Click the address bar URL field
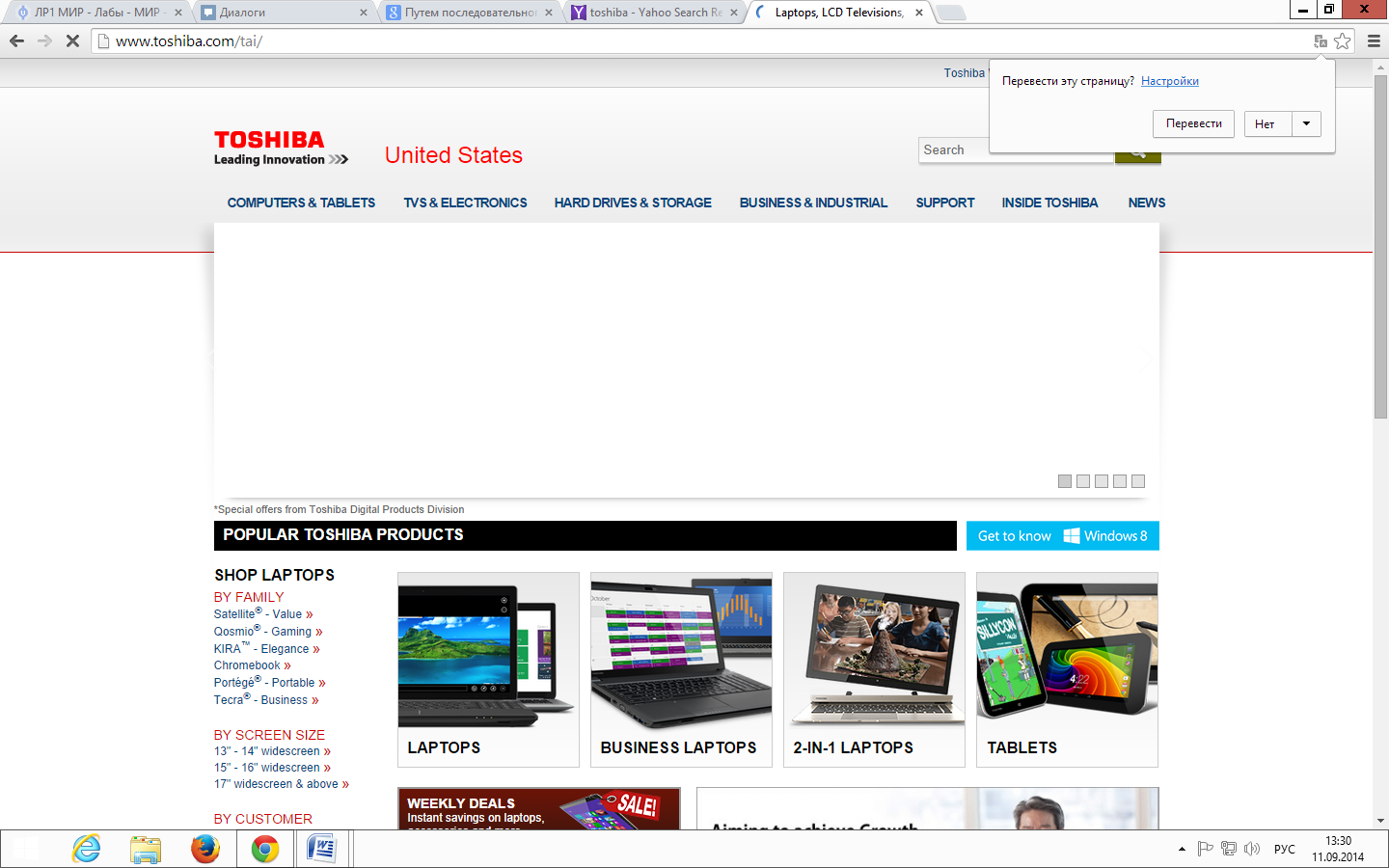The height and width of the screenshot is (868, 1389). pos(704,41)
